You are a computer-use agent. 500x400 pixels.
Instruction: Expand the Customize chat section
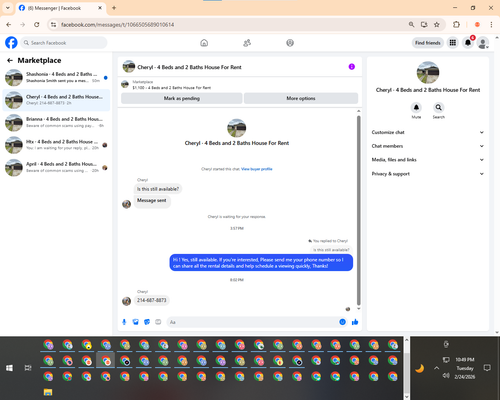click(x=428, y=132)
